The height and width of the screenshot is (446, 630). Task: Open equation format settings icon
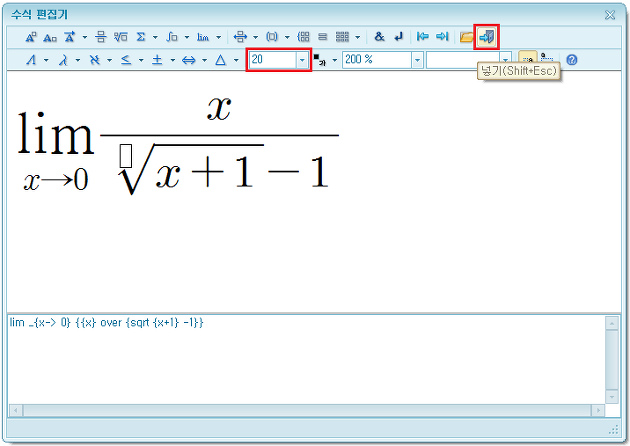(x=547, y=58)
